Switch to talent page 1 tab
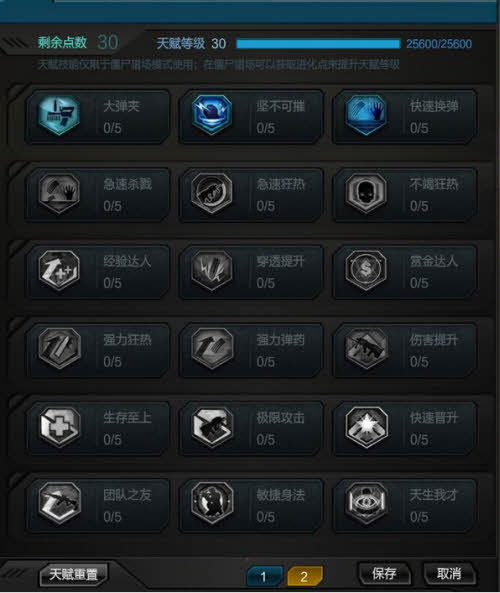The image size is (500, 593). click(264, 576)
